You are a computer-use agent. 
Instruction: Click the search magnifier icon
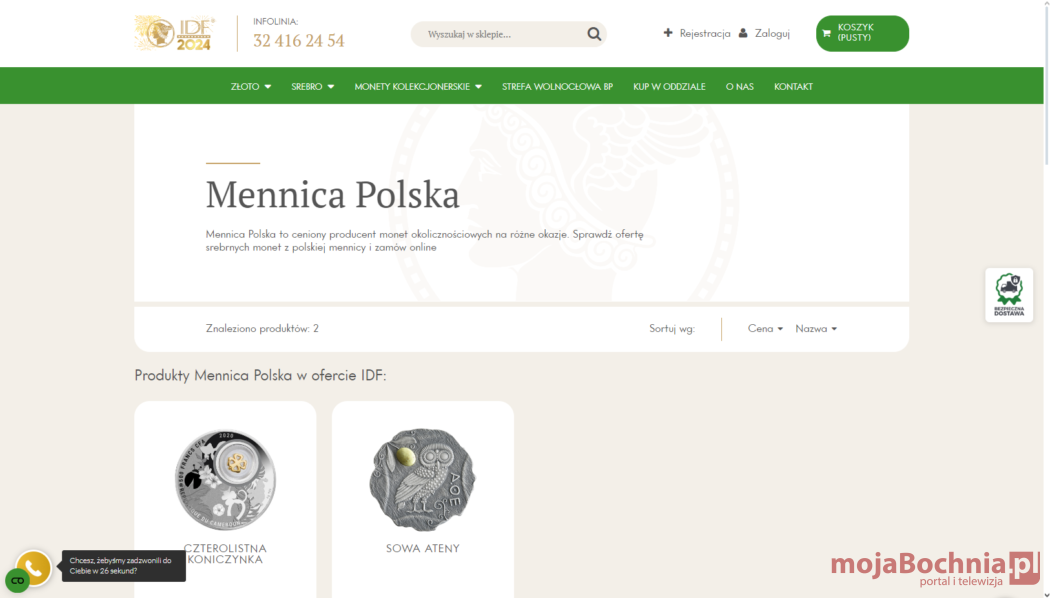pos(594,34)
